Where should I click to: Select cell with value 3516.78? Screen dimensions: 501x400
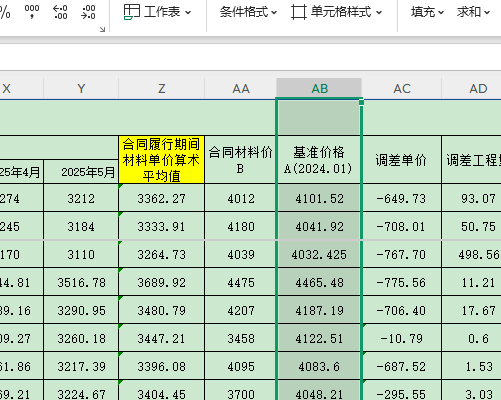(x=81, y=282)
